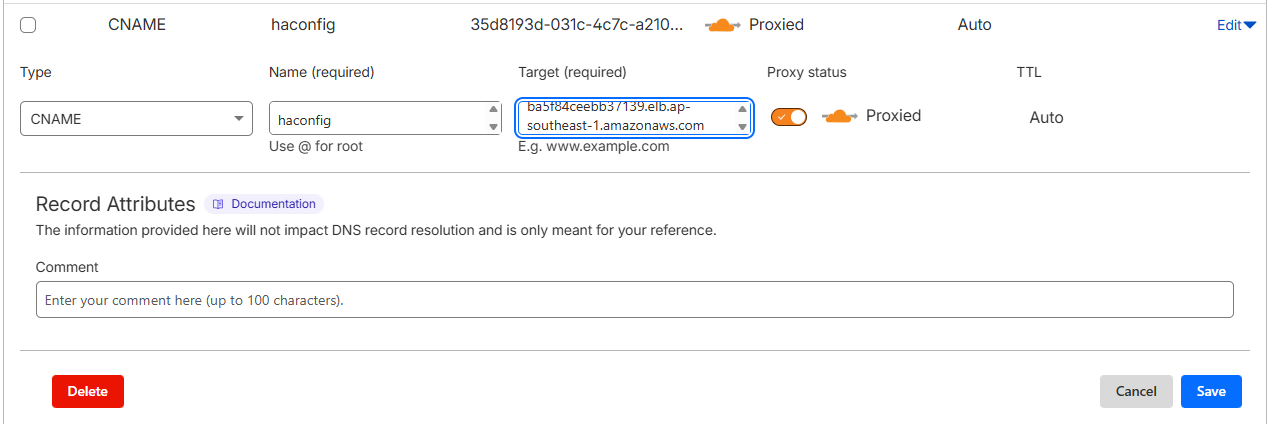Click the truncated record content 35d8193d value
Image resolution: width=1275 pixels, height=424 pixels.
coord(577,25)
